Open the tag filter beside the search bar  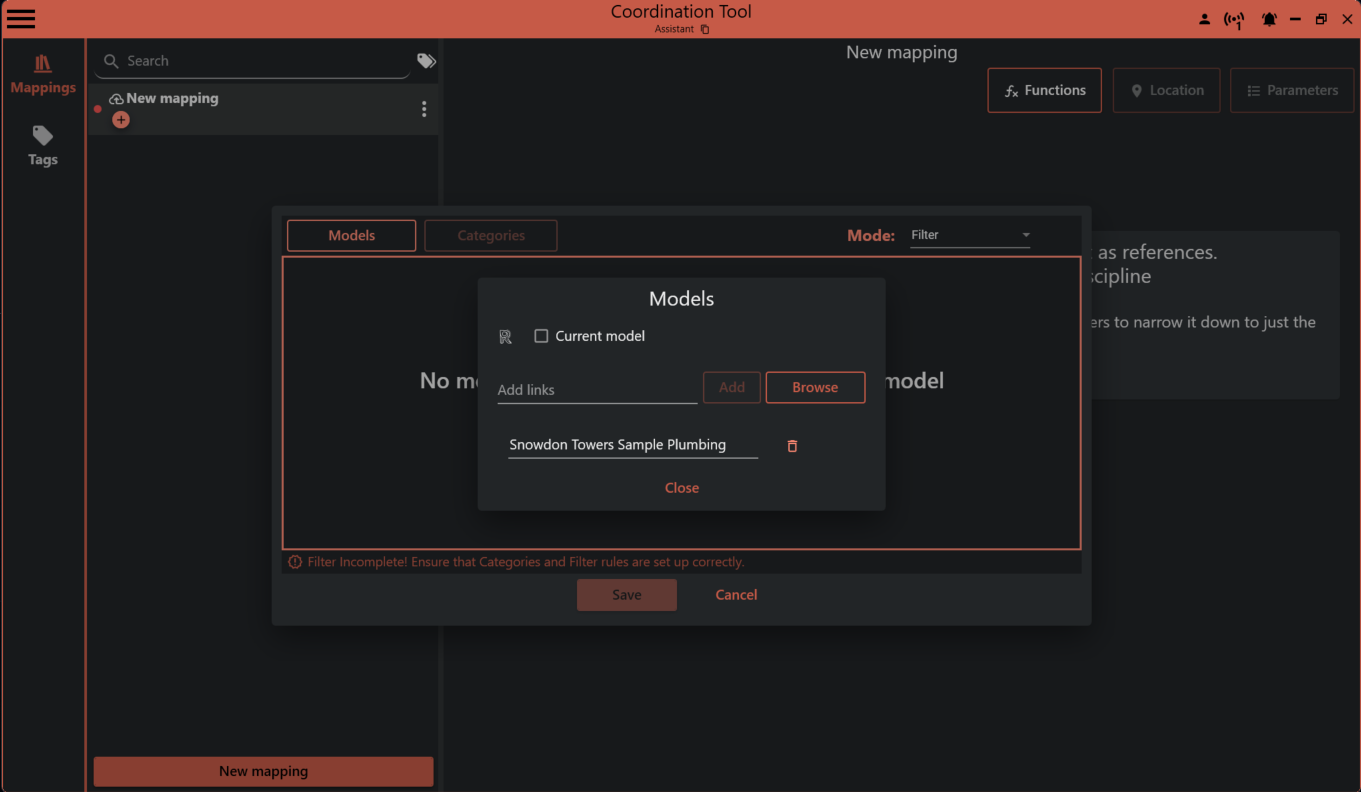426,60
